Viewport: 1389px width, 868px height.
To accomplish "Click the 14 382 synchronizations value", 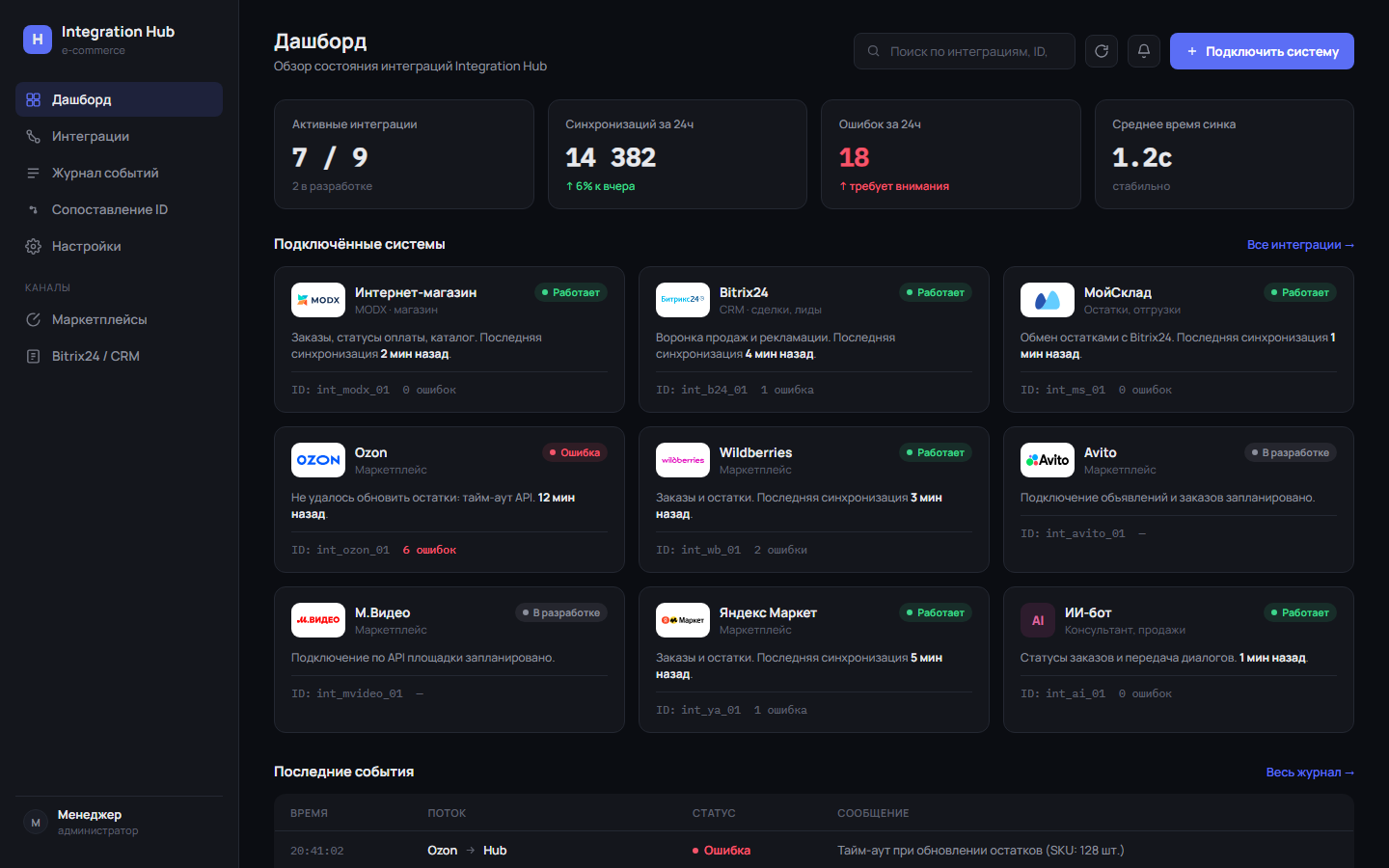I will 611,157.
